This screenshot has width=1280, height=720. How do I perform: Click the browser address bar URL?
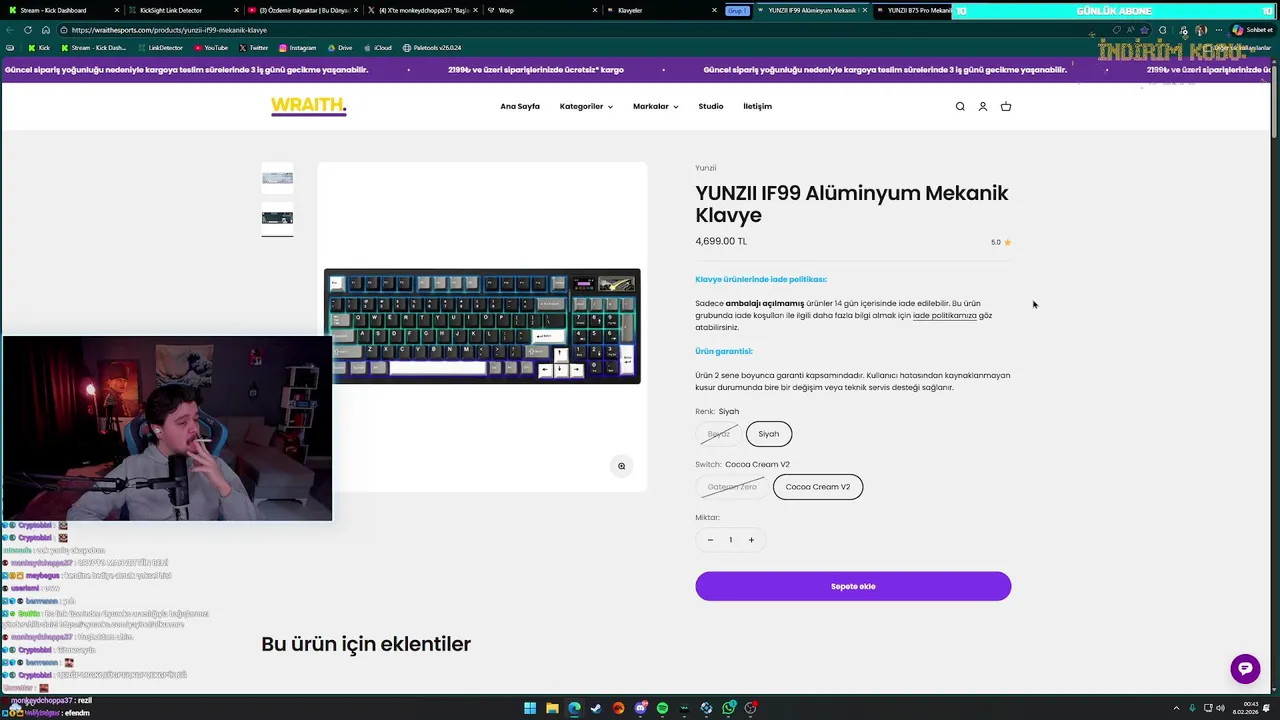tap(169, 30)
